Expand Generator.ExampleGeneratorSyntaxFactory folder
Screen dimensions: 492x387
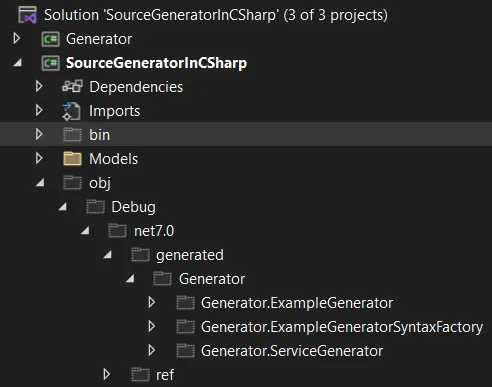152,326
